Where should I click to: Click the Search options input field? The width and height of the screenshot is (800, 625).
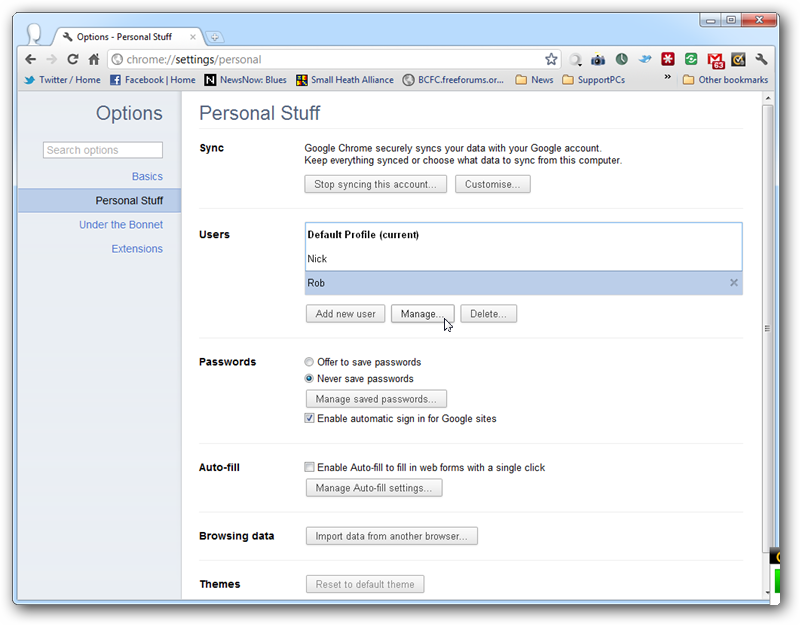pos(103,150)
